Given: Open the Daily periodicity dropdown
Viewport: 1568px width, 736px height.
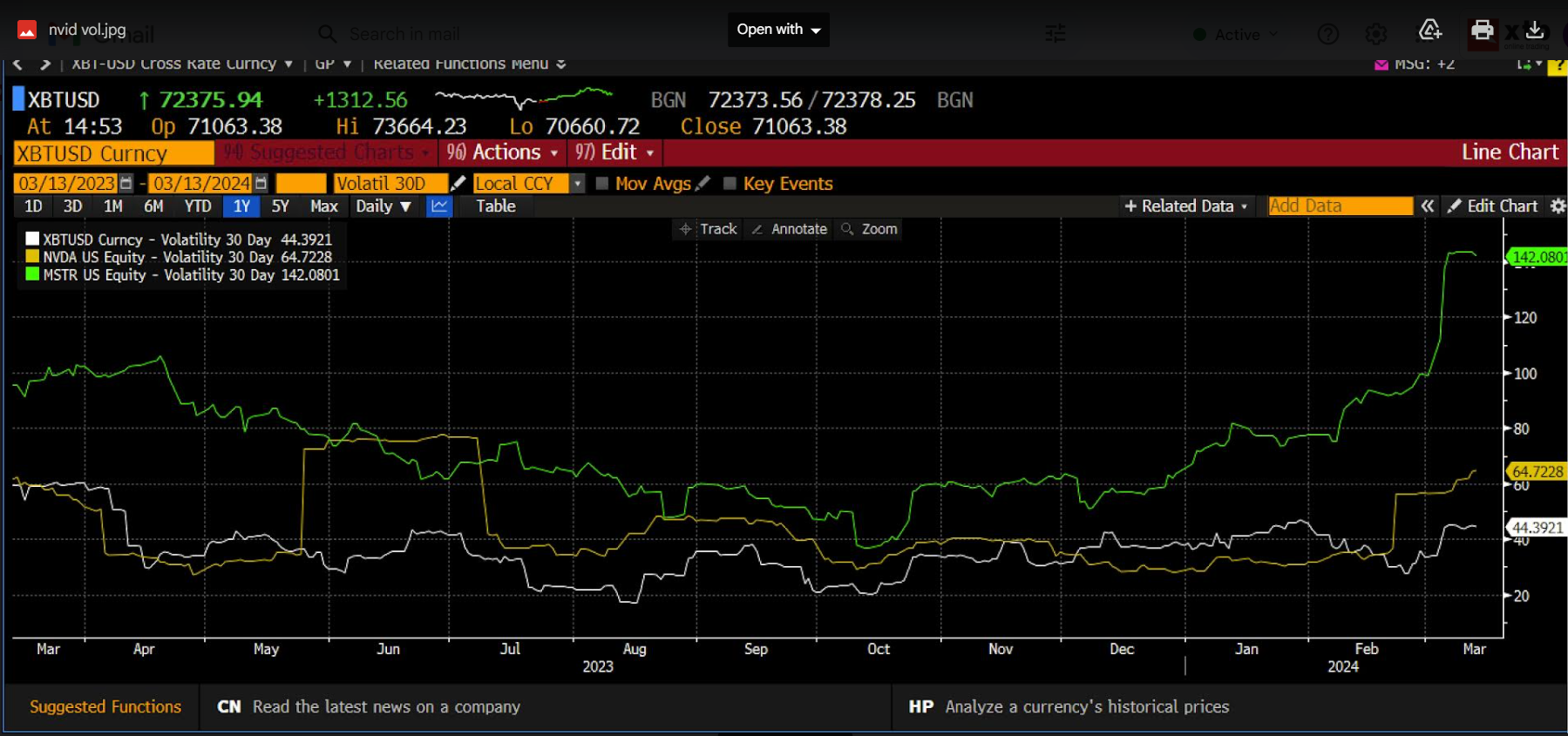Looking at the screenshot, I should click(384, 206).
